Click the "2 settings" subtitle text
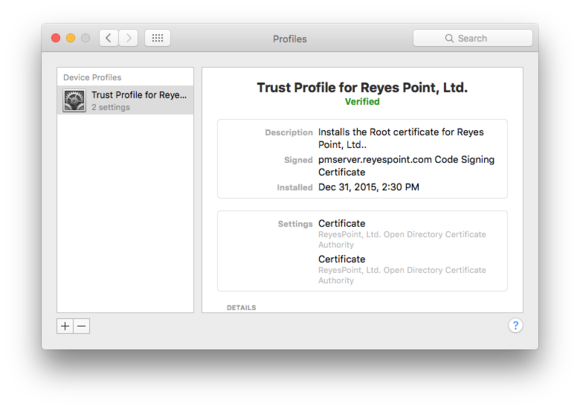 point(111,107)
